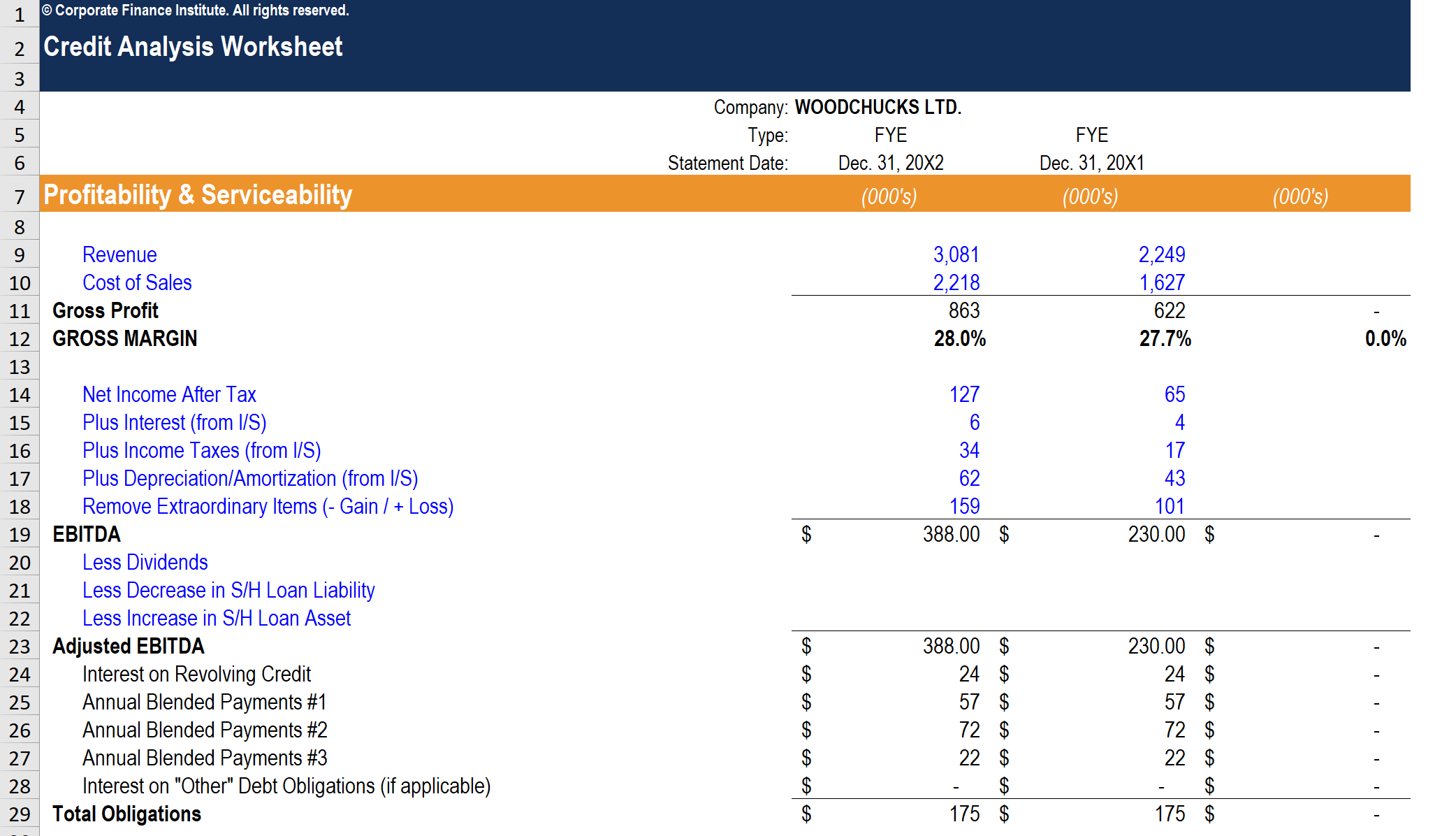
Task: Select the row 19 header
Action: (20, 535)
